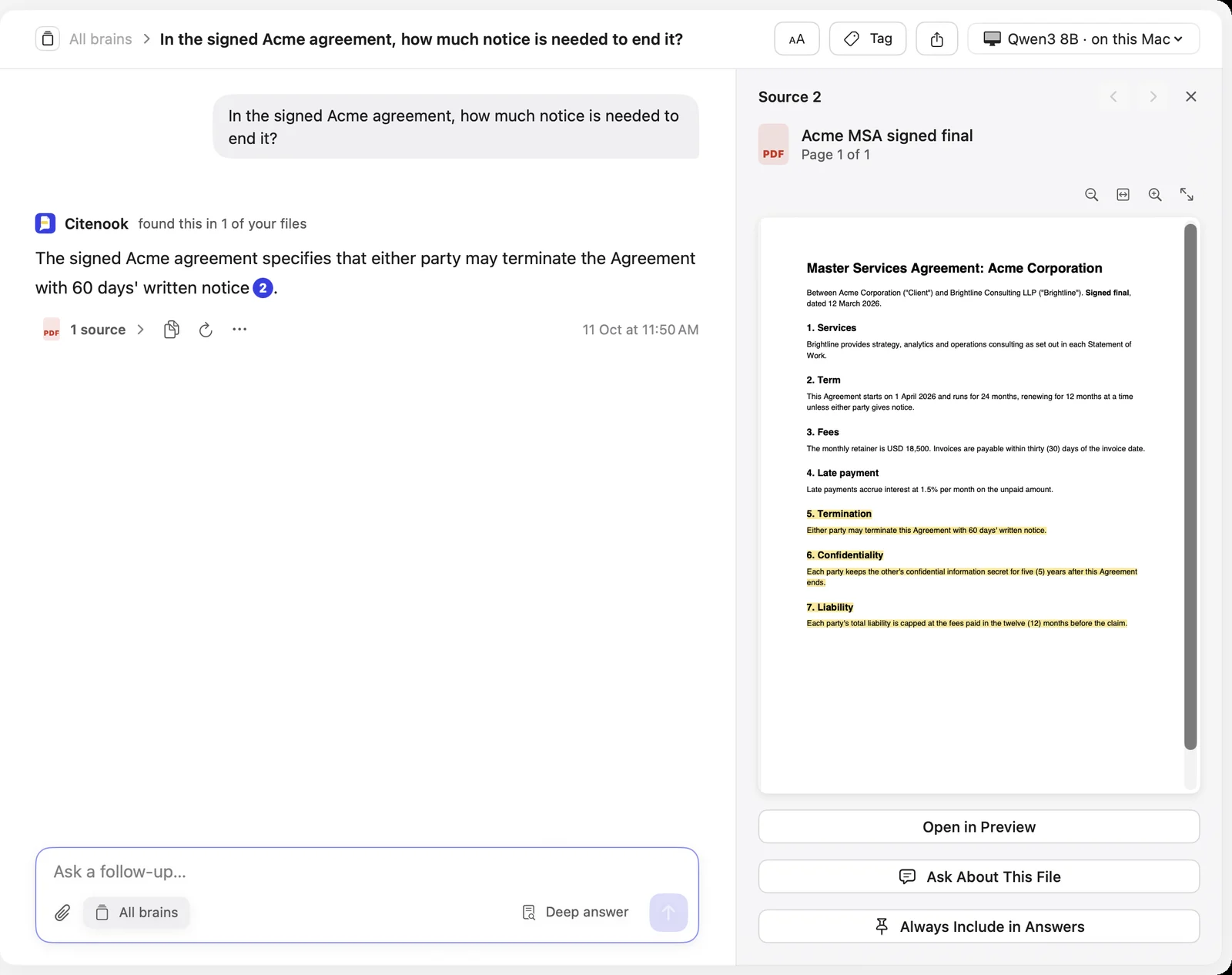Image resolution: width=1232 pixels, height=975 pixels.
Task: Click the 7. Liability heading in the PDF
Action: 829,608
